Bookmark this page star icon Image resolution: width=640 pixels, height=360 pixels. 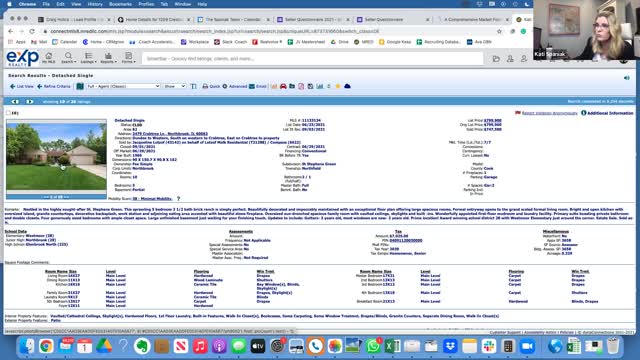click(x=499, y=31)
